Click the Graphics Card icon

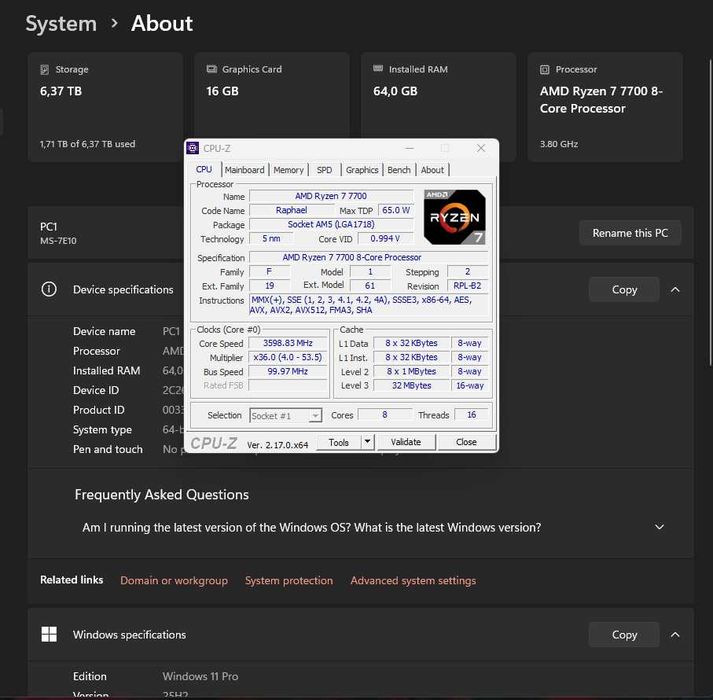click(211, 69)
